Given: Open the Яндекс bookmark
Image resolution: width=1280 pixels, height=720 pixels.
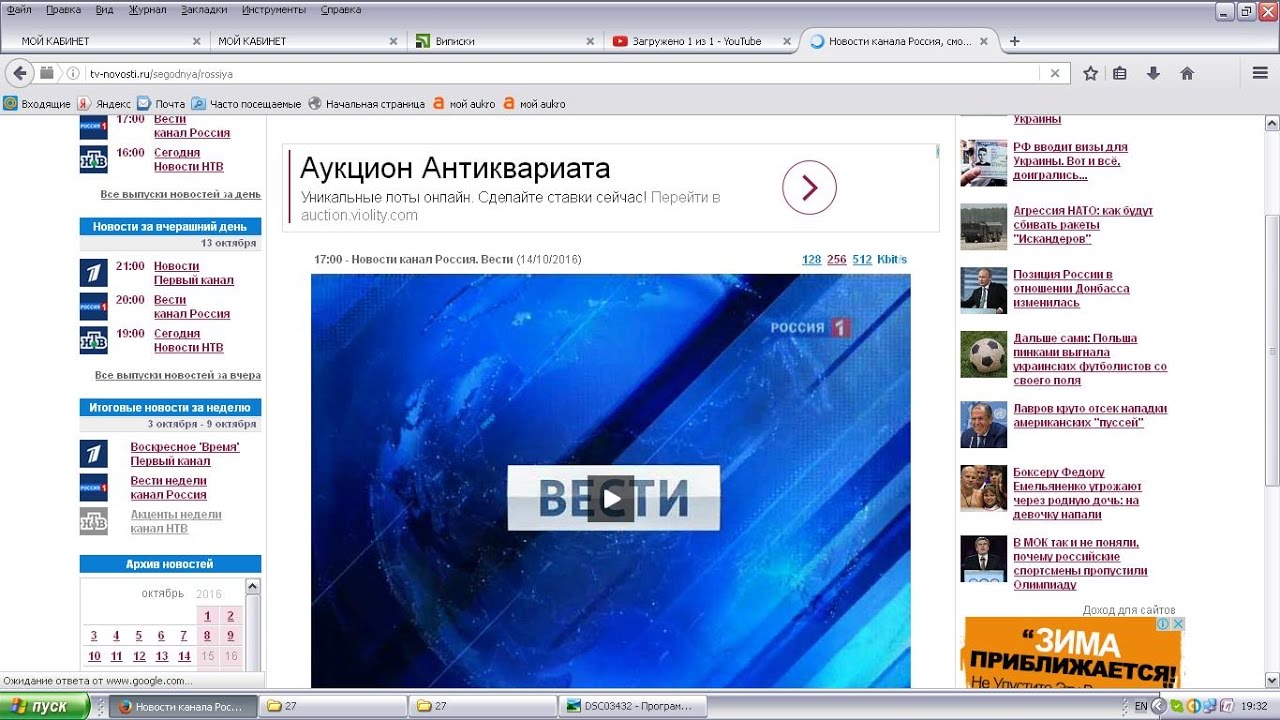Looking at the screenshot, I should pos(105,103).
